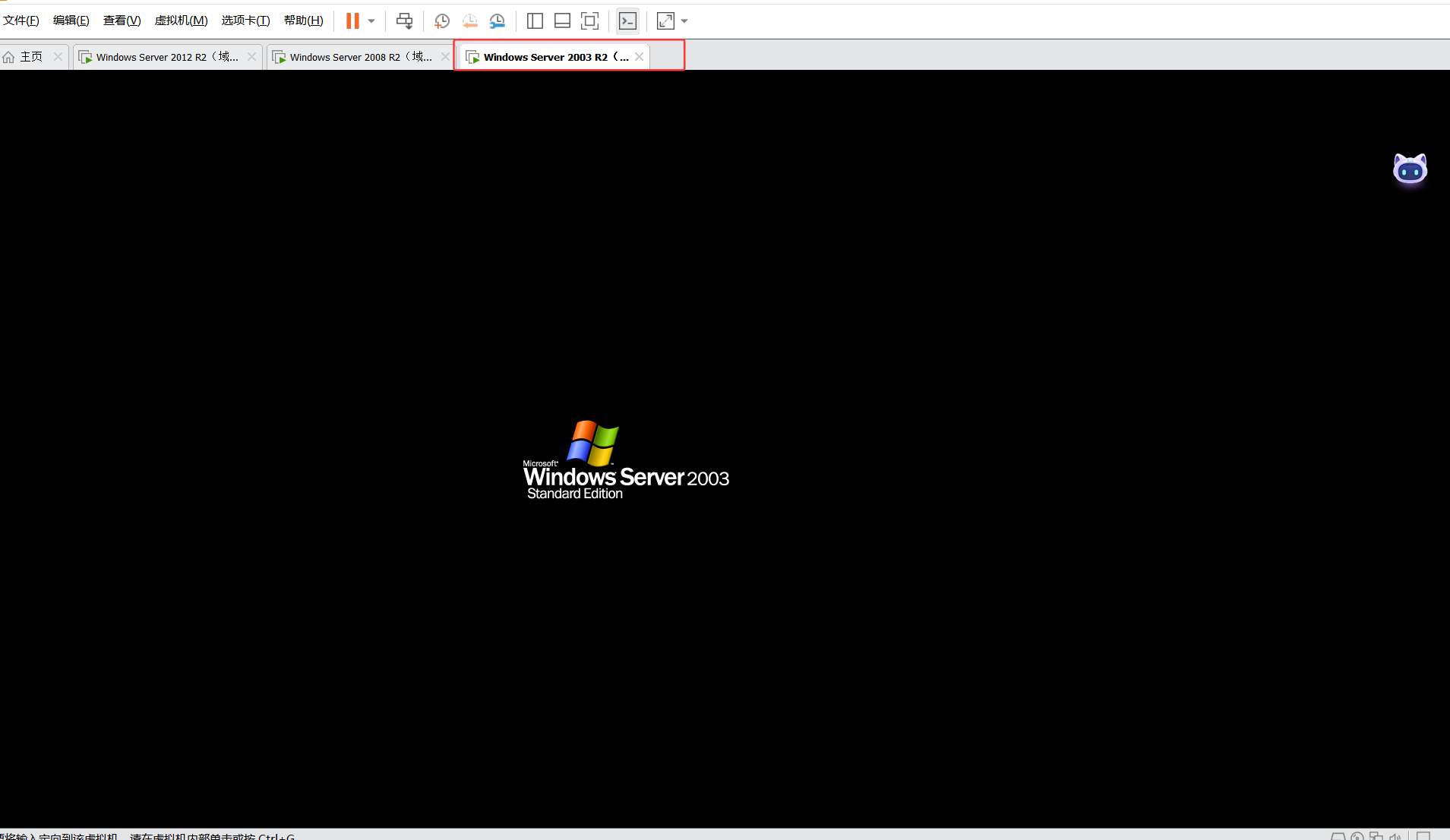Open the power options dropdown arrow
The height and width of the screenshot is (840, 1450).
(x=371, y=21)
